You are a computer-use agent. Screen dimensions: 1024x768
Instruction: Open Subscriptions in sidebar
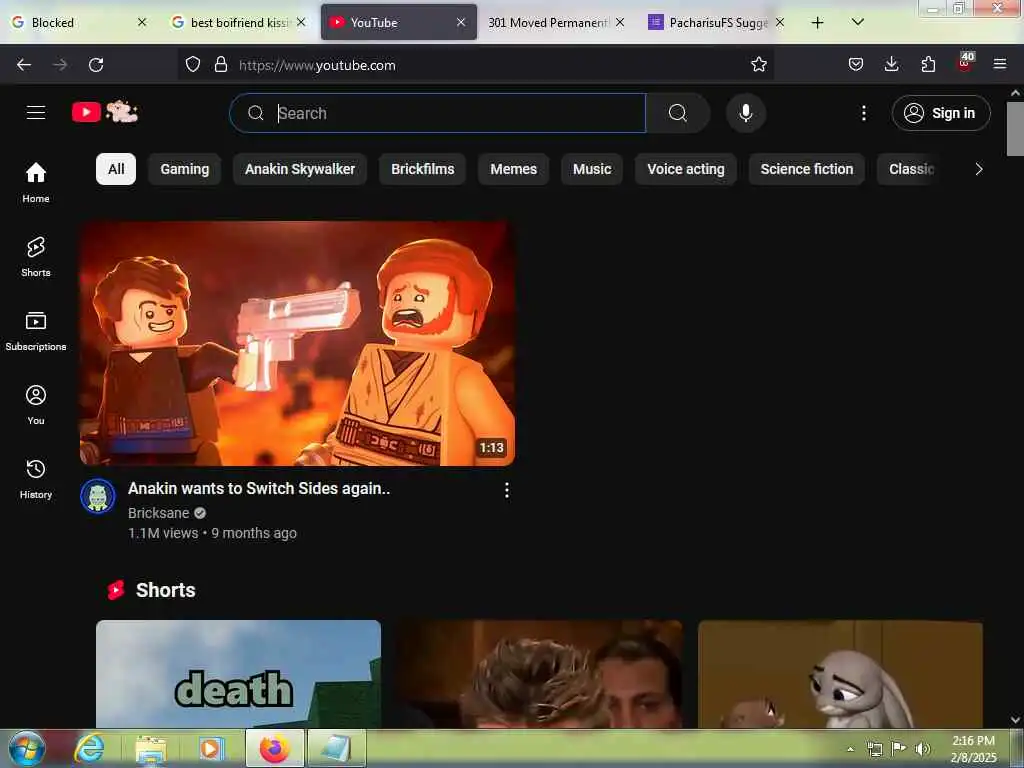[x=36, y=331]
